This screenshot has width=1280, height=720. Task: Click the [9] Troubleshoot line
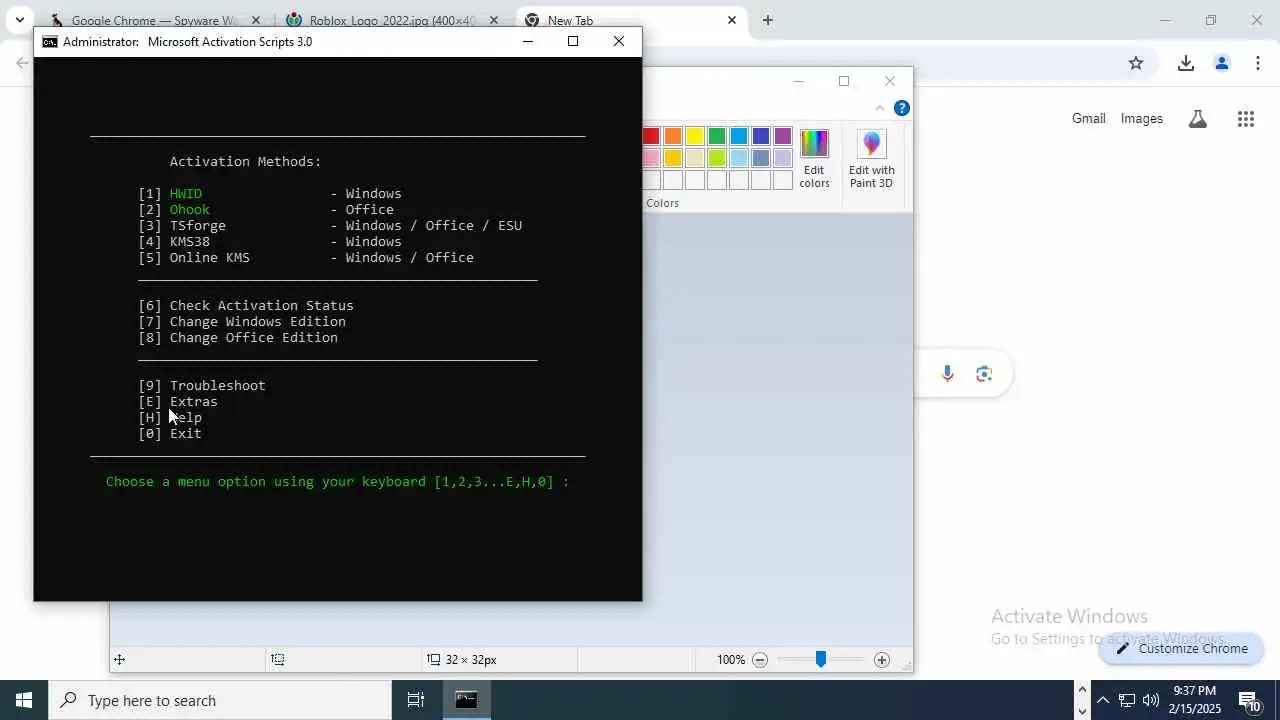(x=202, y=385)
